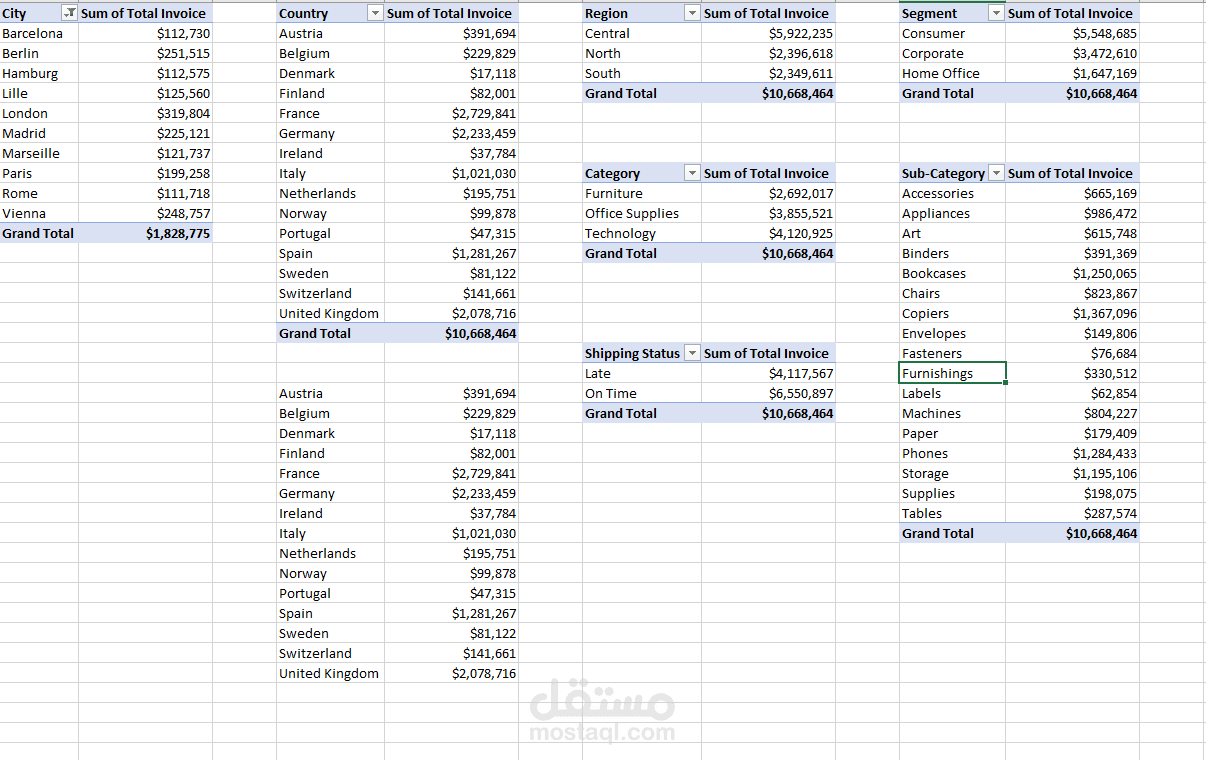
Task: Select the Barcelona city cell
Action: point(39,33)
